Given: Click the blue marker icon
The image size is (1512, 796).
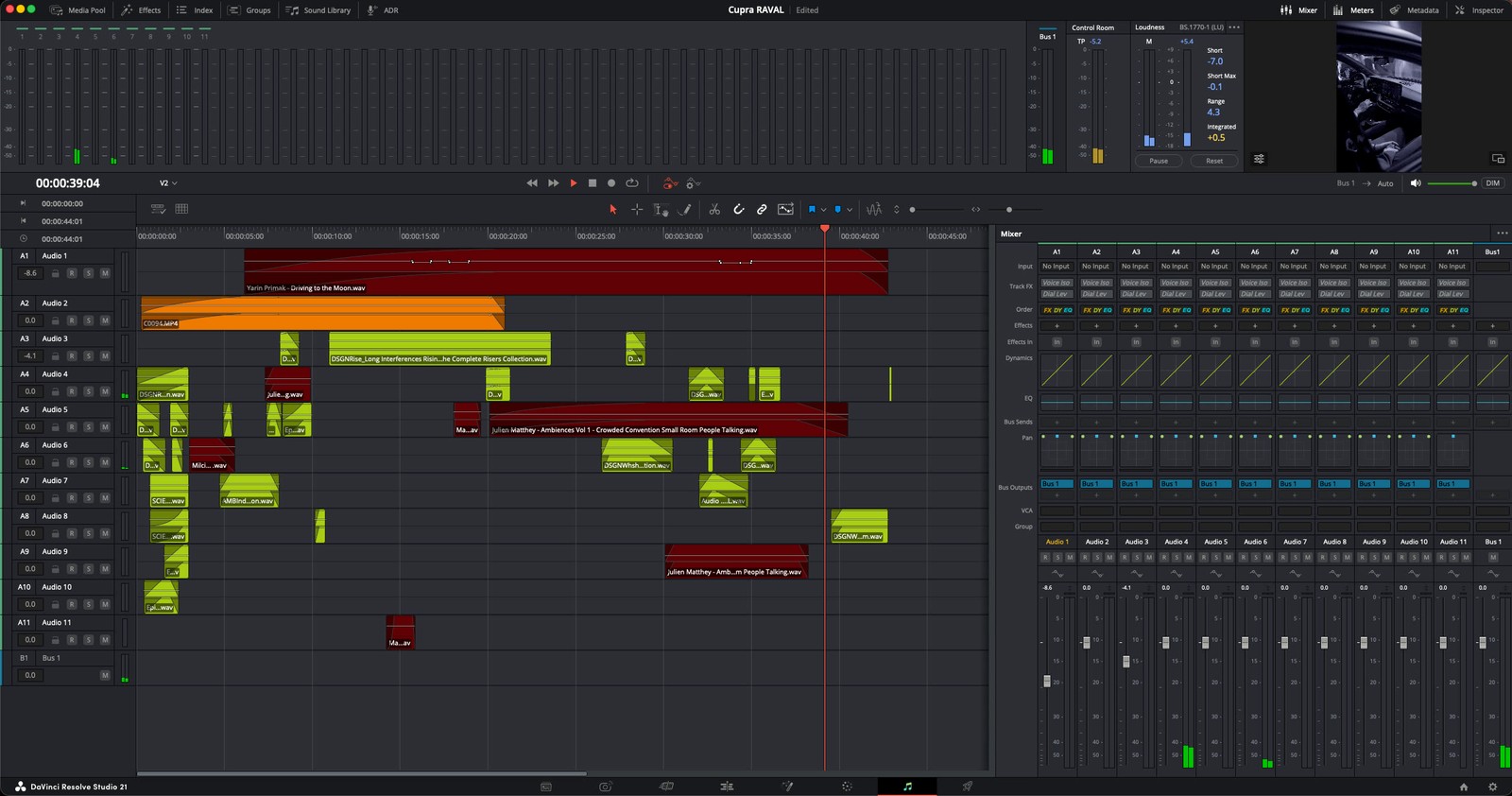Looking at the screenshot, I should [x=838, y=209].
